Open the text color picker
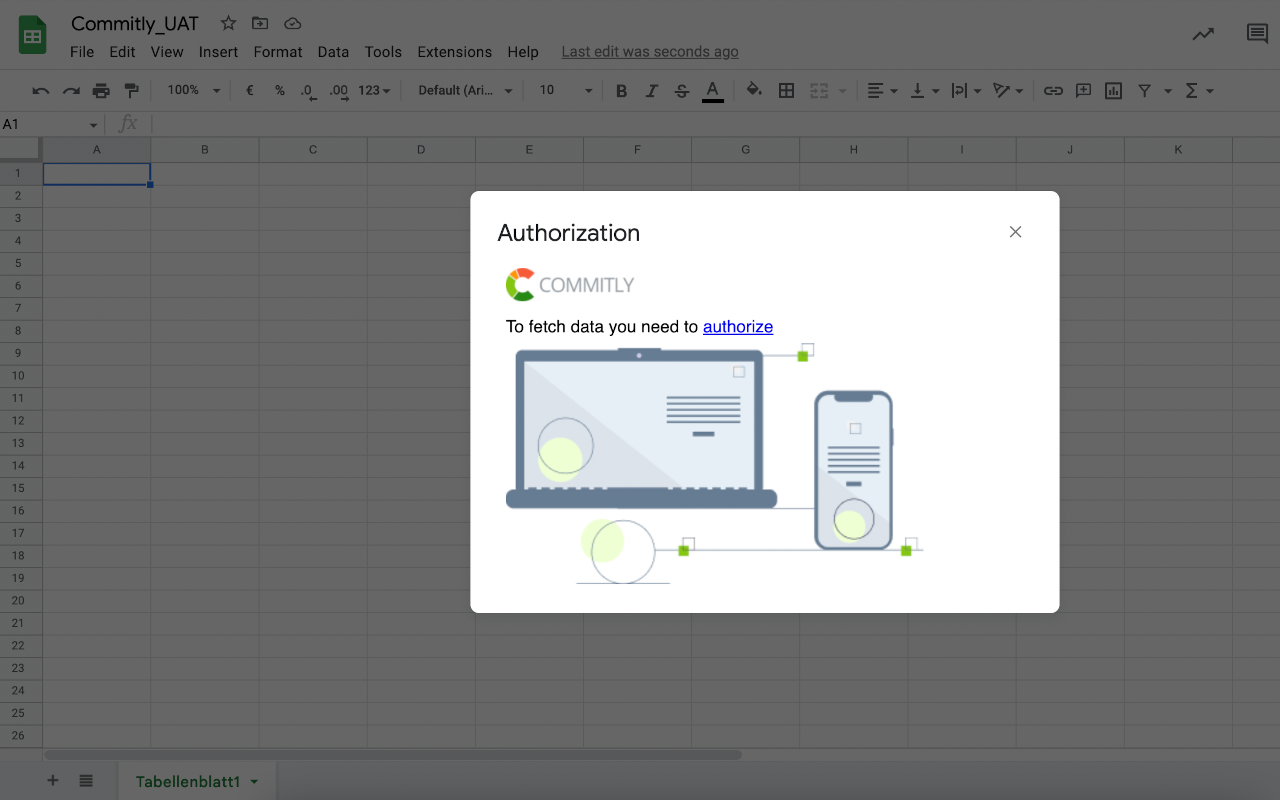Screen dimensions: 1280x800 [x=713, y=91]
